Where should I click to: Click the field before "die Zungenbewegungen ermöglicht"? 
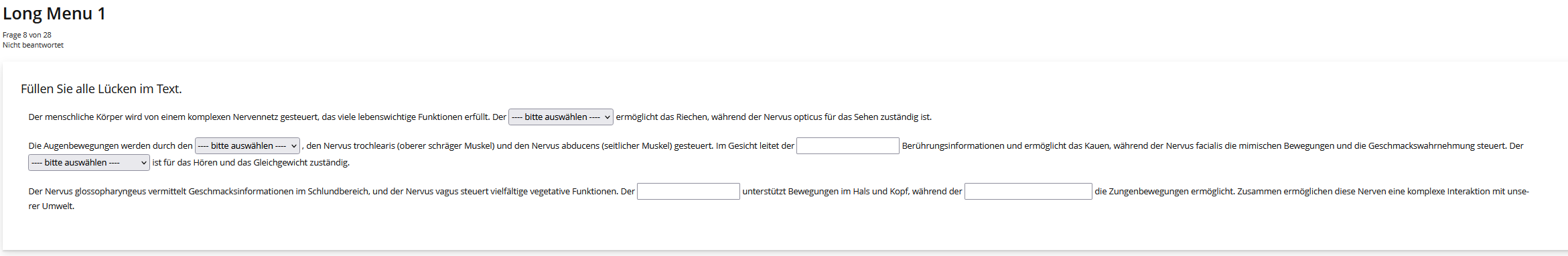tap(1028, 192)
